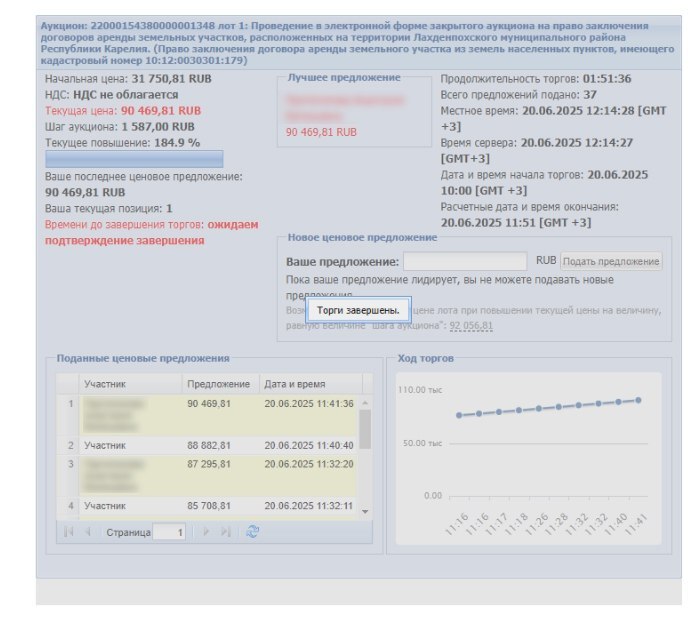Click the Торги завершены notification popup
Screen dimensions: 698x625
pos(358,310)
